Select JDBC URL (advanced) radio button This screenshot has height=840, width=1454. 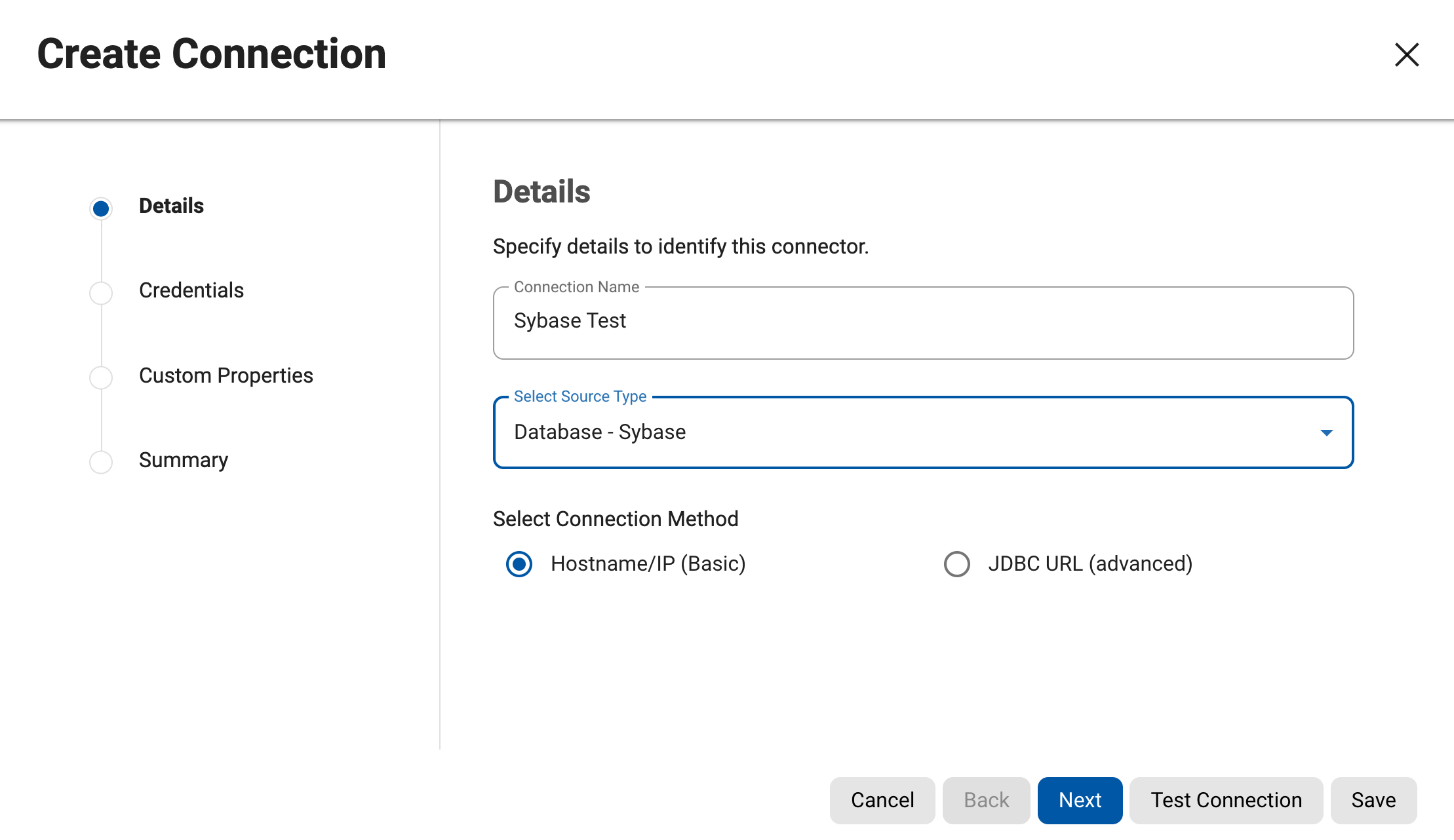[956, 564]
